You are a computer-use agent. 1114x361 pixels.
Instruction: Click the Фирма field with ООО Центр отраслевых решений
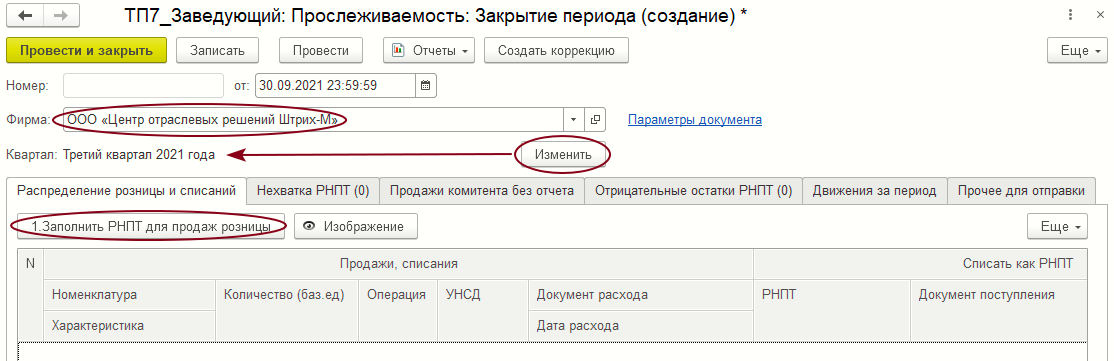[x=313, y=120]
